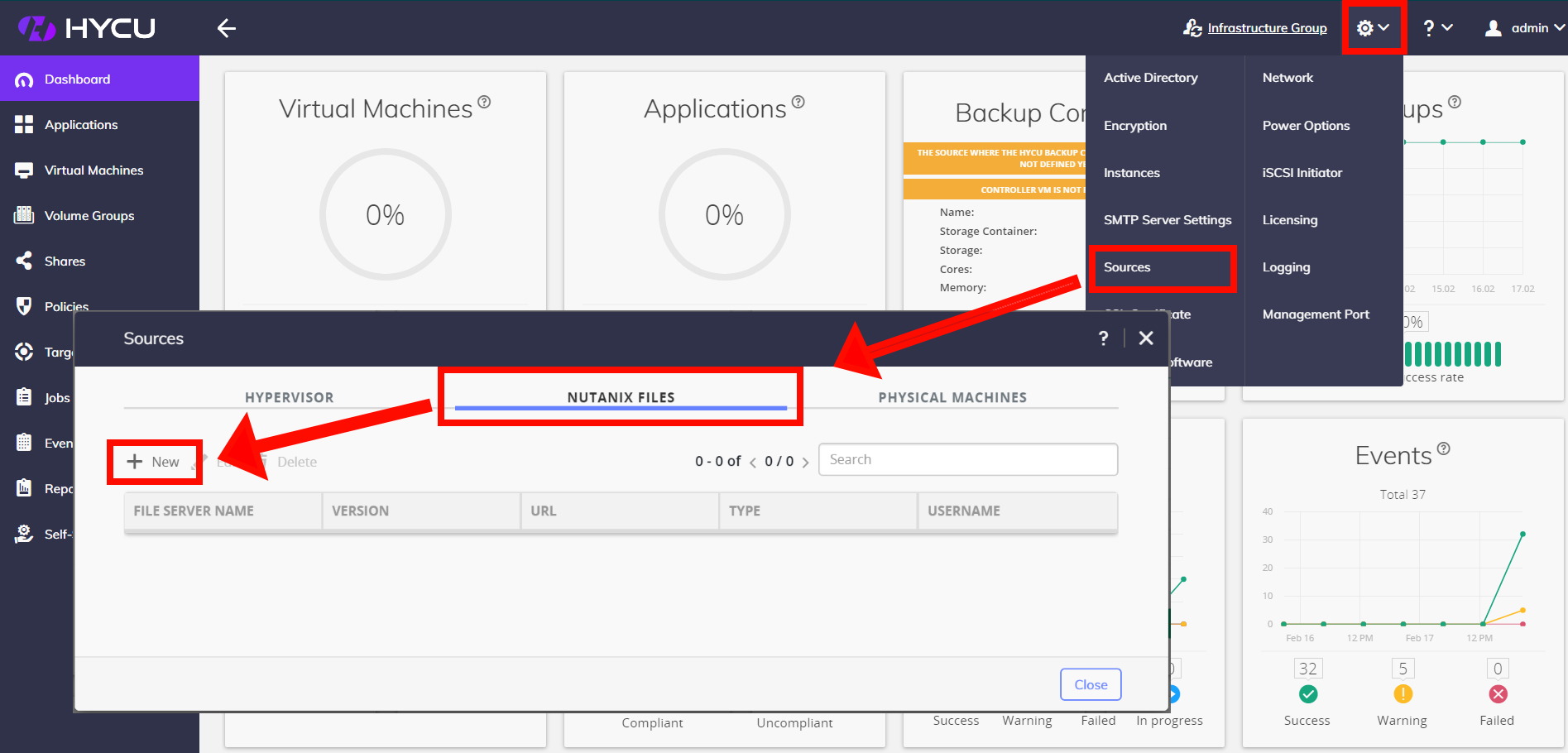
Task: Click Close button in Sources dialog
Action: point(1091,684)
